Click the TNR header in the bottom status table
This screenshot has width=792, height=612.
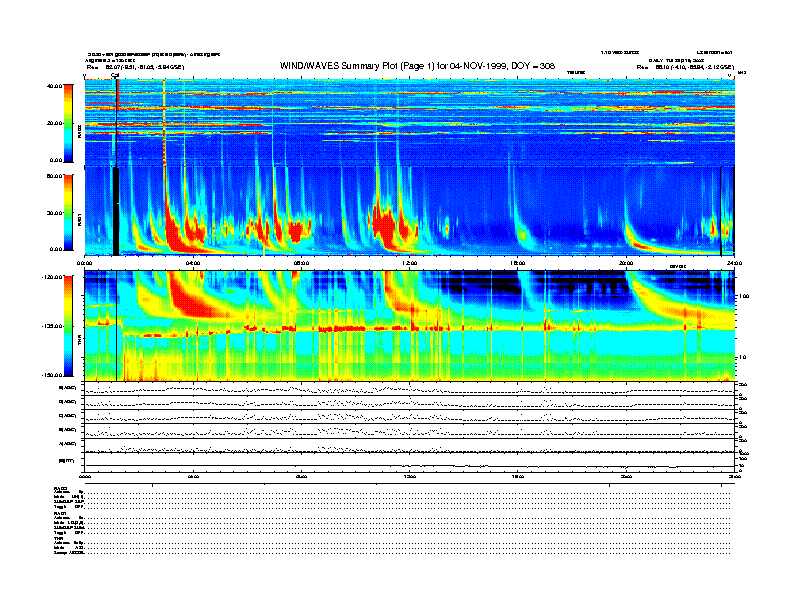(58, 538)
